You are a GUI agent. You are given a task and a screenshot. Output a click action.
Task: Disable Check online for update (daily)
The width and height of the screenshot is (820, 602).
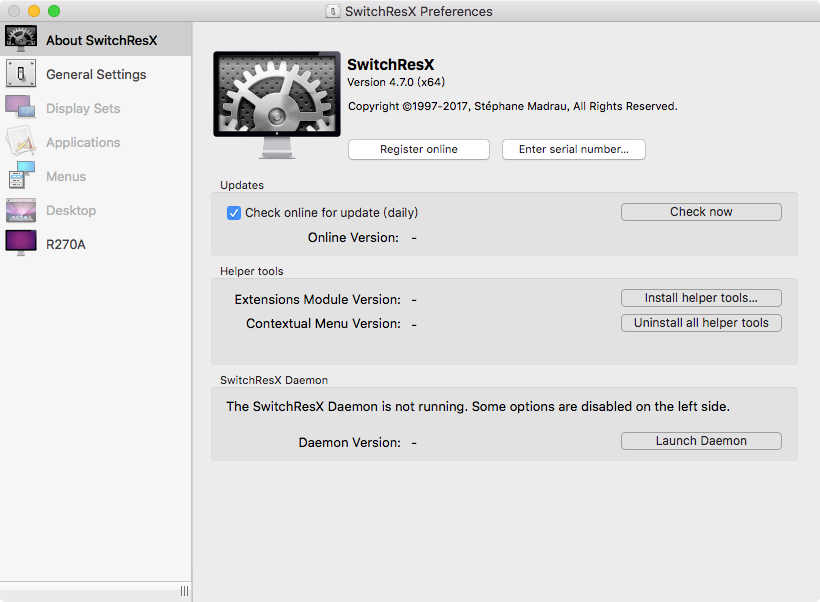(x=234, y=213)
